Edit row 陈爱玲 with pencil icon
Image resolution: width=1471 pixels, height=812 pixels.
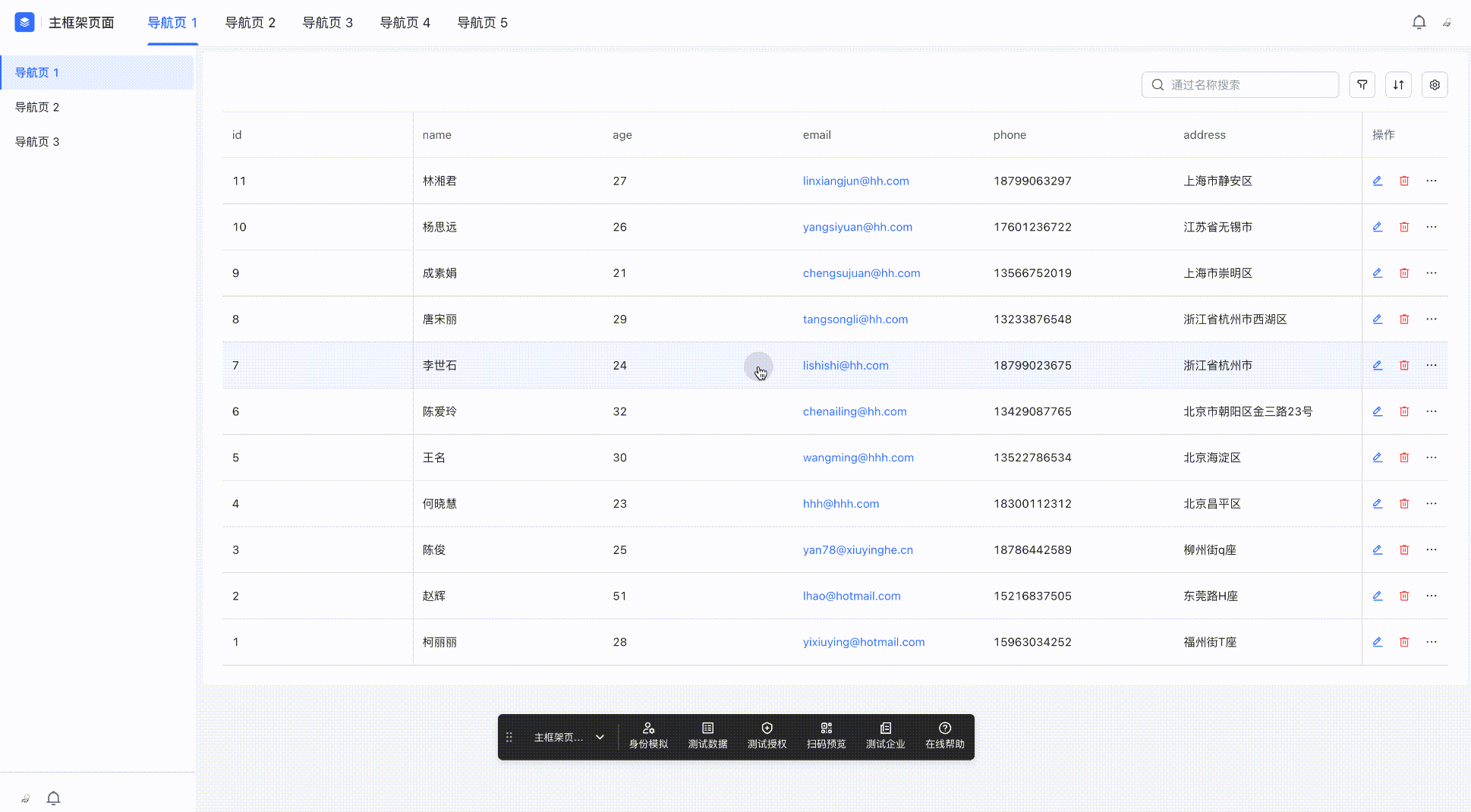1377,411
